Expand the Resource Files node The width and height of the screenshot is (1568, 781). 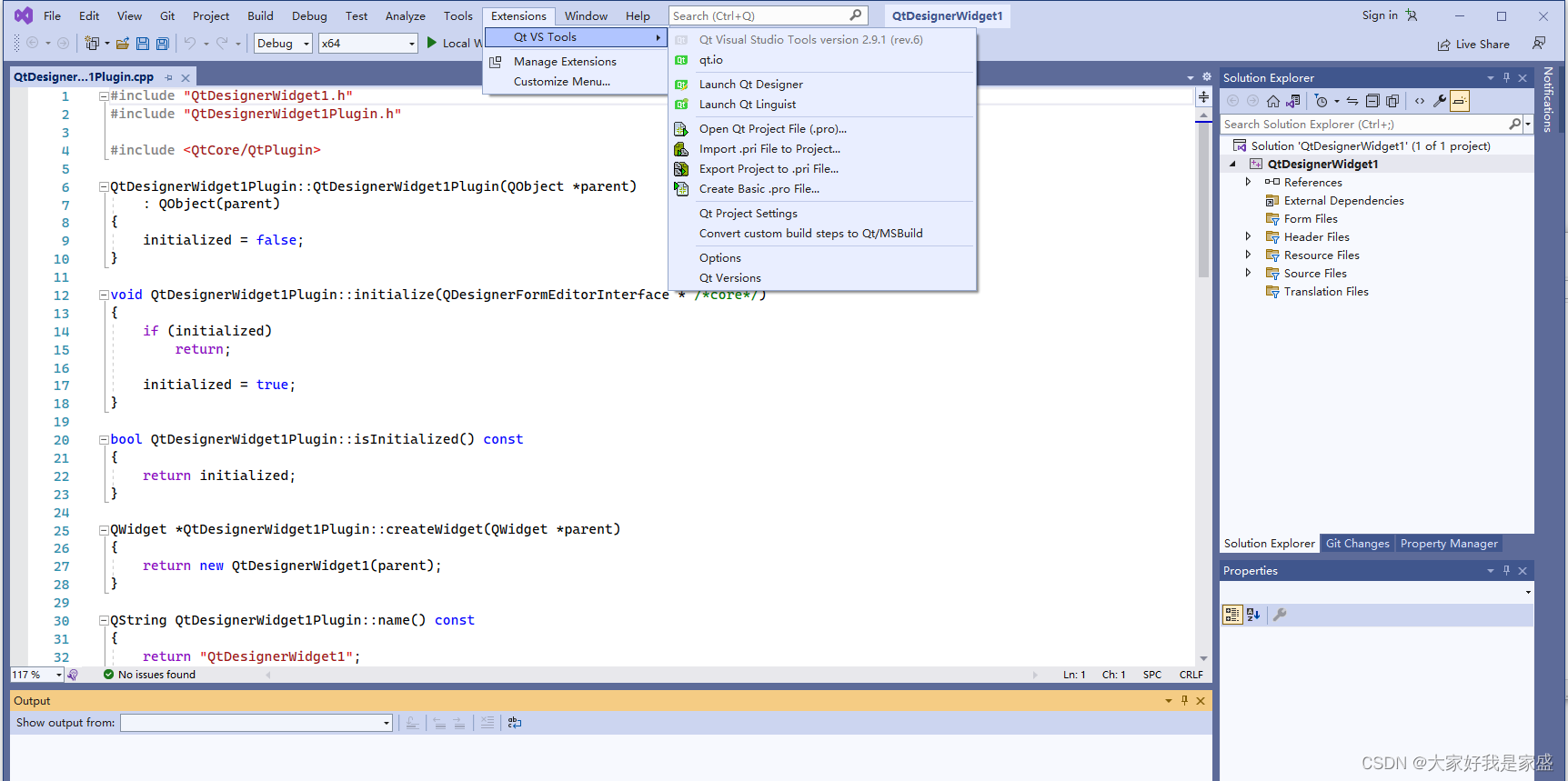1248,255
